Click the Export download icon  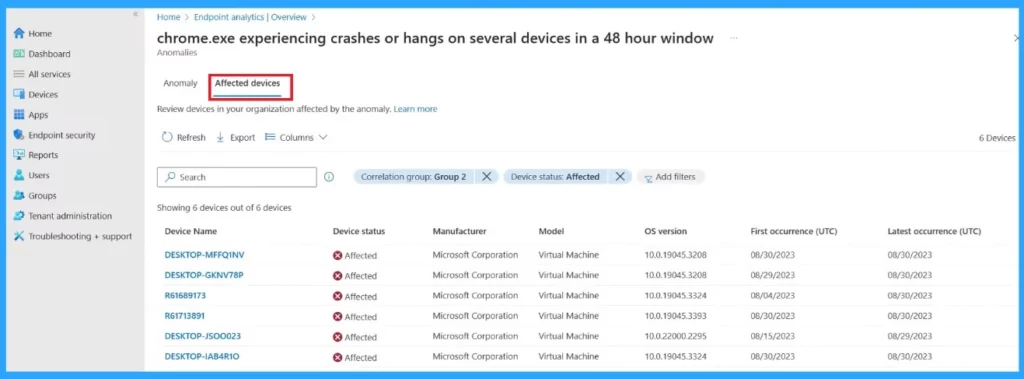[x=220, y=137]
